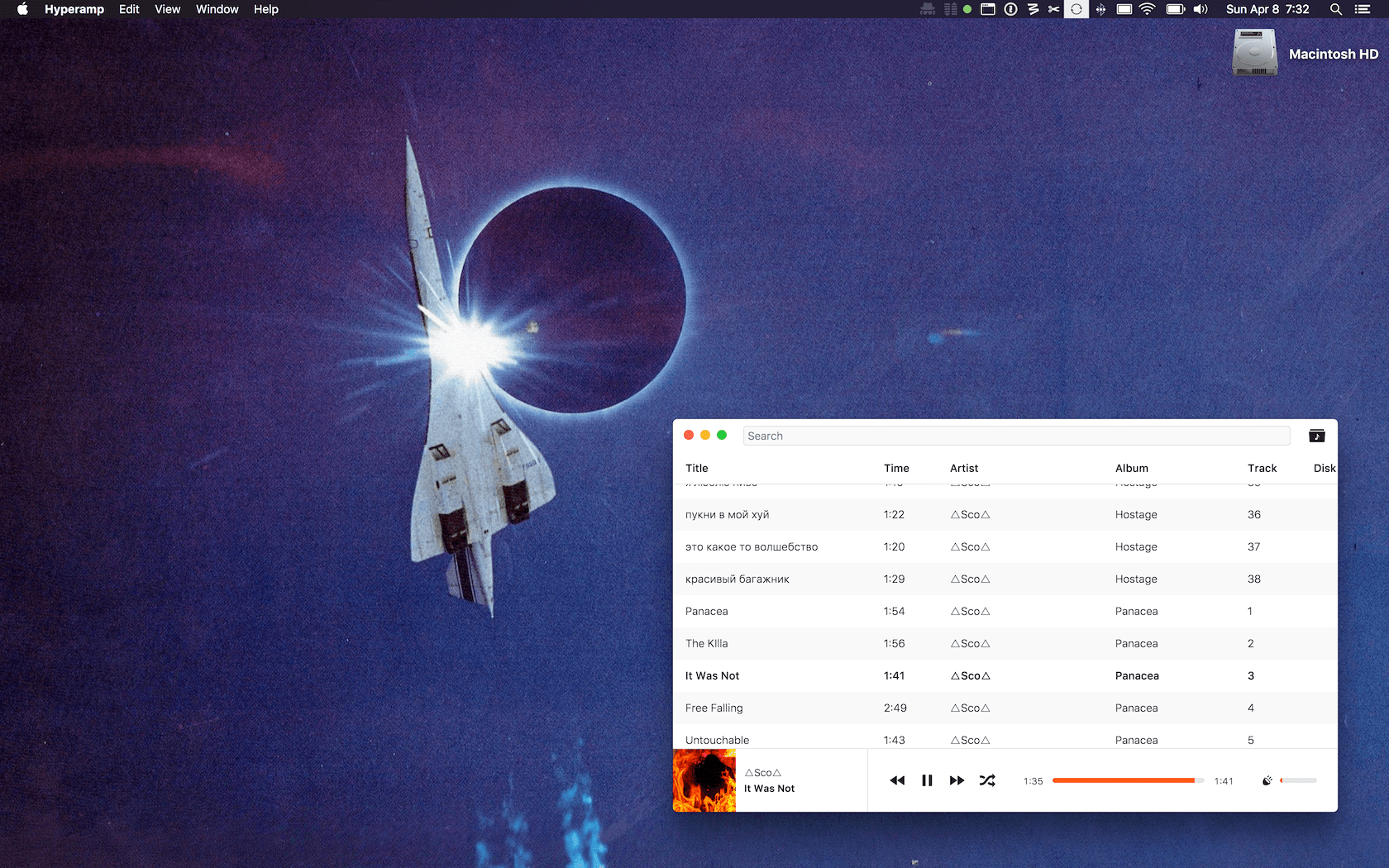Open the Edit menu
The height and width of the screenshot is (868, 1389).
pyautogui.click(x=129, y=9)
